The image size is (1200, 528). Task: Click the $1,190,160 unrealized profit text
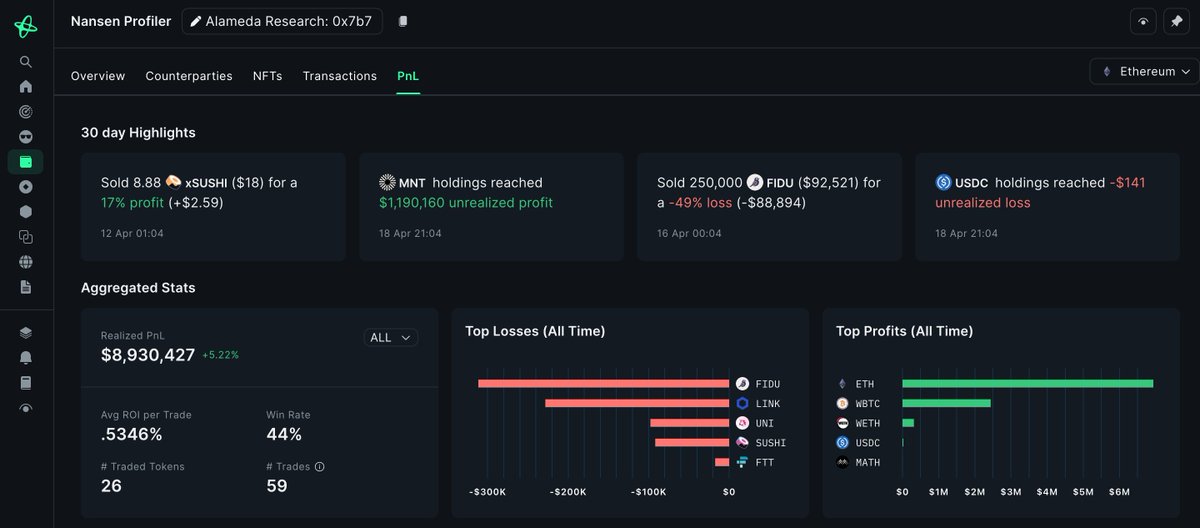point(466,203)
